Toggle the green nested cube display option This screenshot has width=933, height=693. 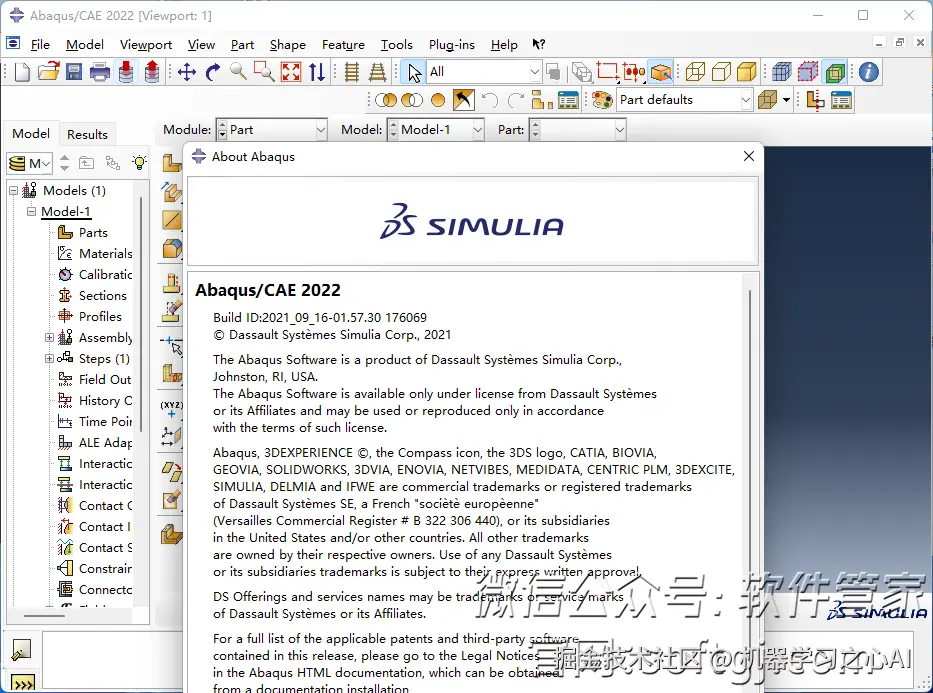835,72
